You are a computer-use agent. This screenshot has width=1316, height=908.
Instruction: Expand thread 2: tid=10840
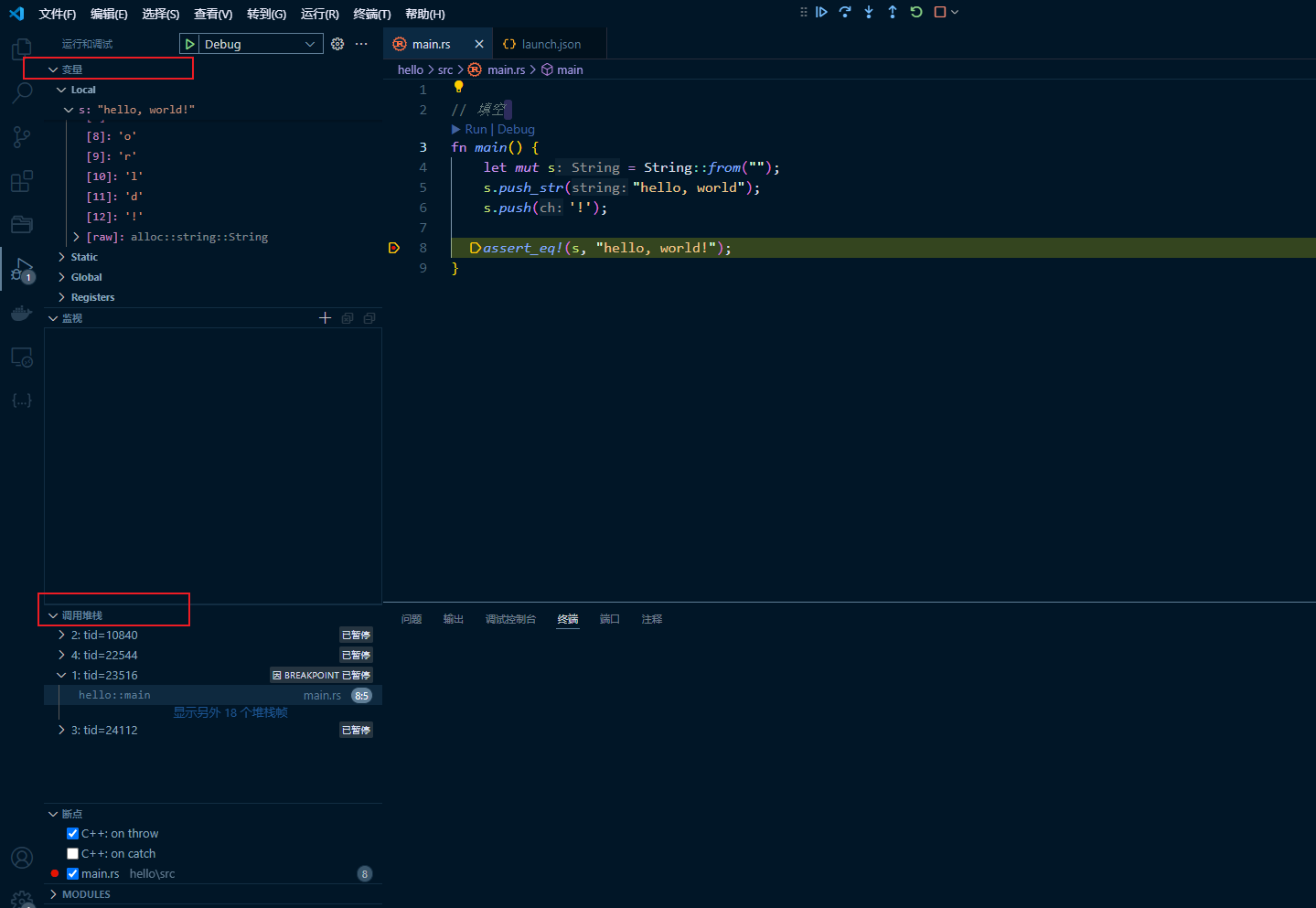61,636
